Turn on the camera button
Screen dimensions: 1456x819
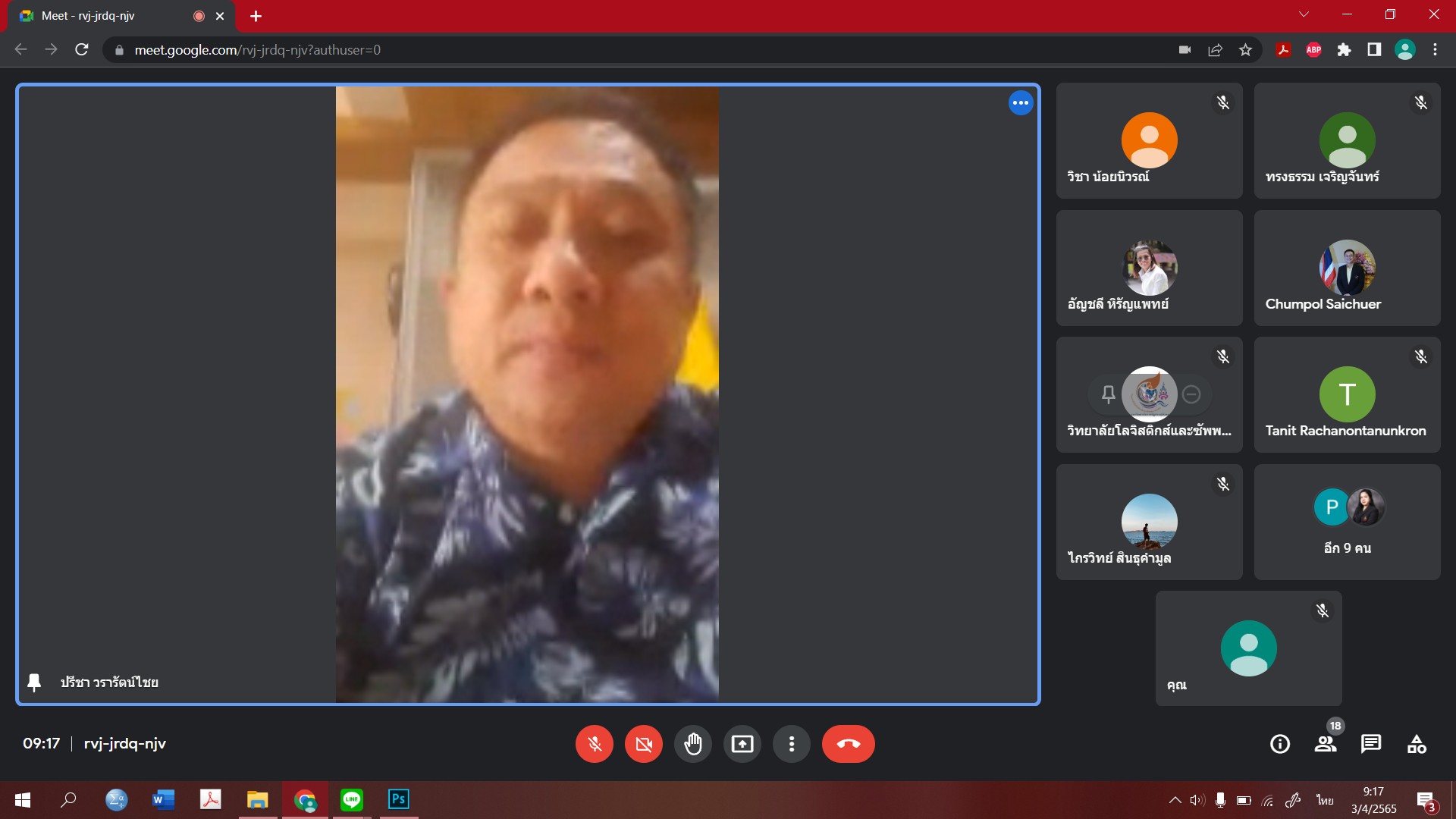[643, 744]
